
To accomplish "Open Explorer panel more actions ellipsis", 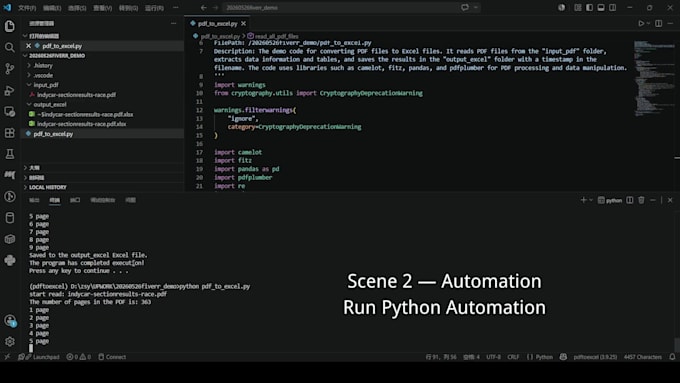I will click(174, 23).
